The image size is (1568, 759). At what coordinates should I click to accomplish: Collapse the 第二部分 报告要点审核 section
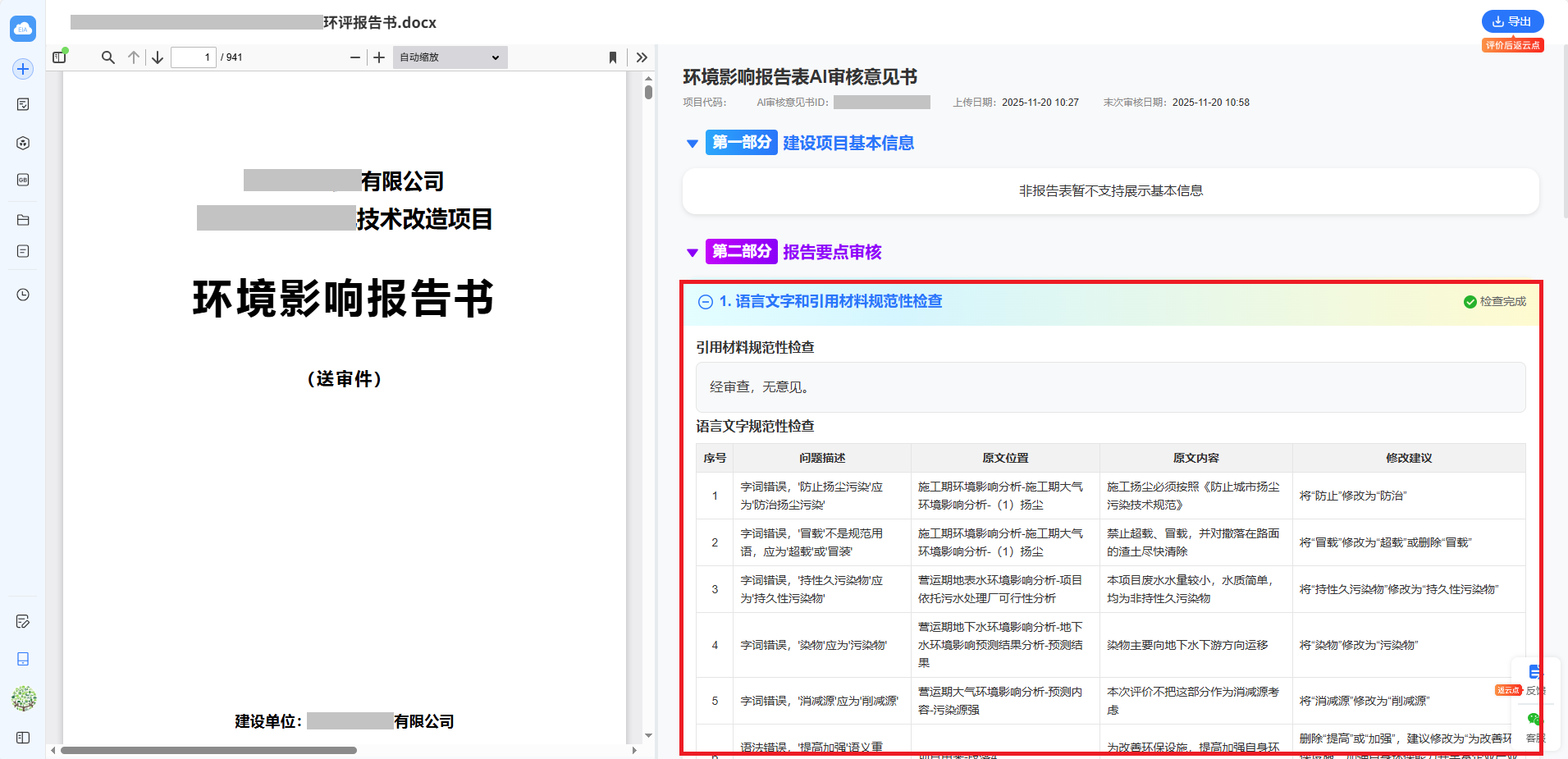point(692,253)
